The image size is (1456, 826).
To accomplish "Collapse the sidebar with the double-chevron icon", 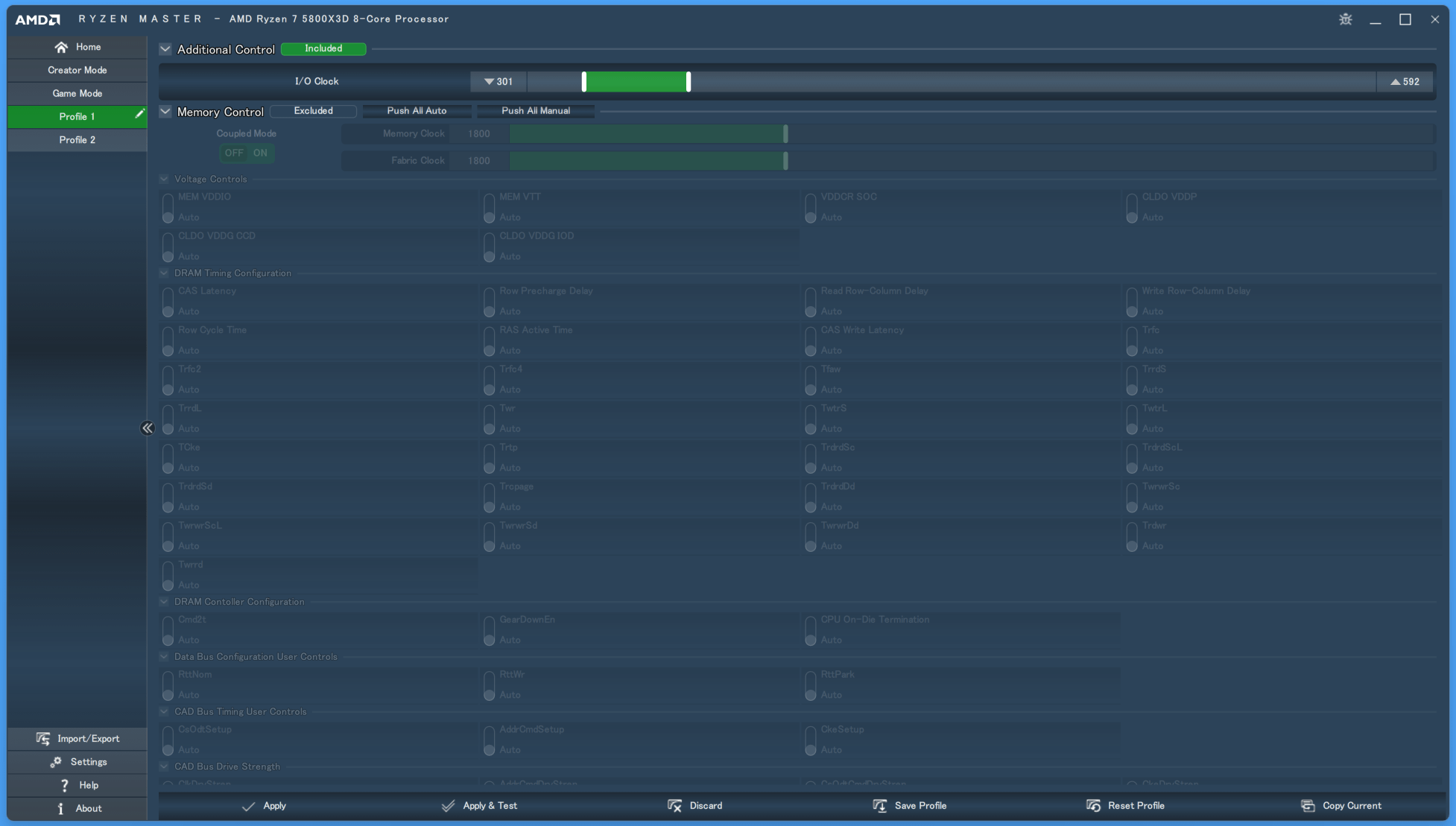I will [147, 428].
